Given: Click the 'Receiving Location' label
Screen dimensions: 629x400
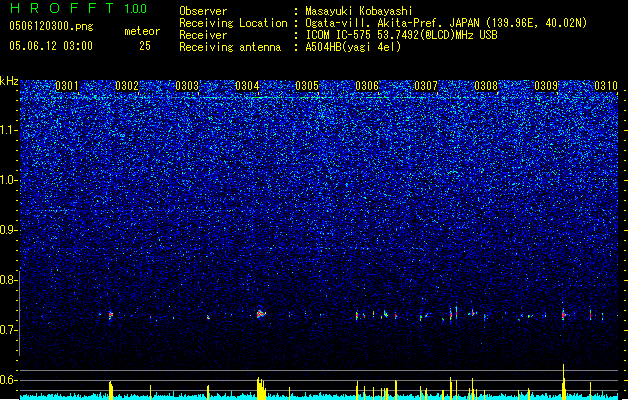Looking at the screenshot, I should (x=233, y=23).
